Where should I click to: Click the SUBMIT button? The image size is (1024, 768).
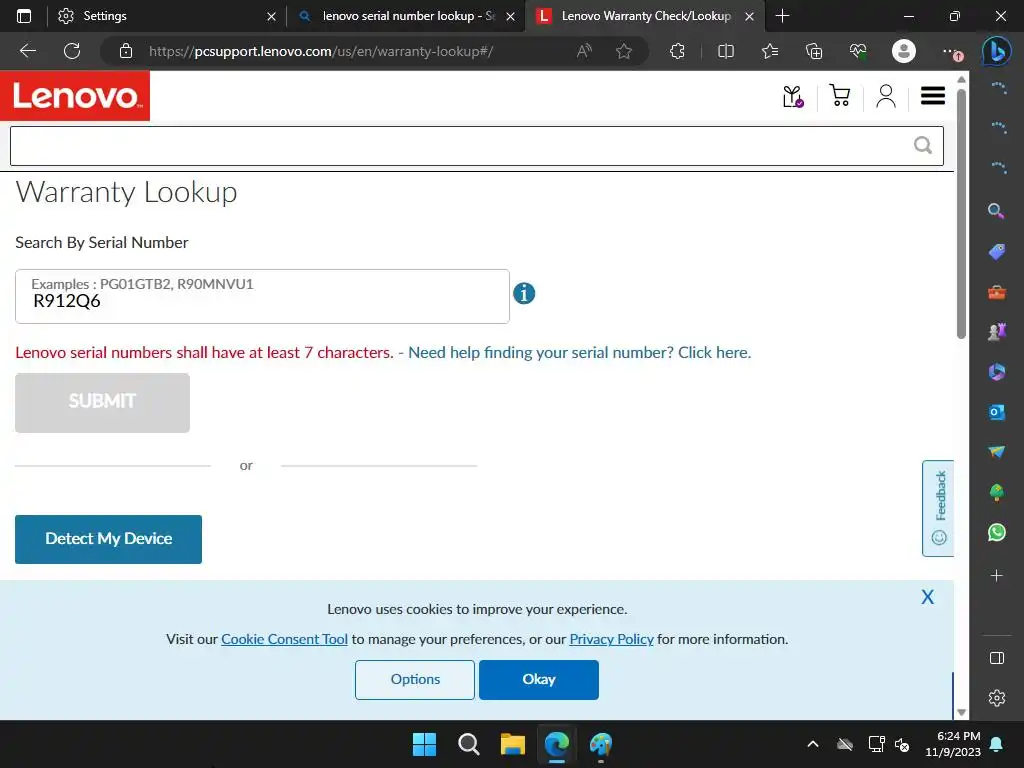103,403
